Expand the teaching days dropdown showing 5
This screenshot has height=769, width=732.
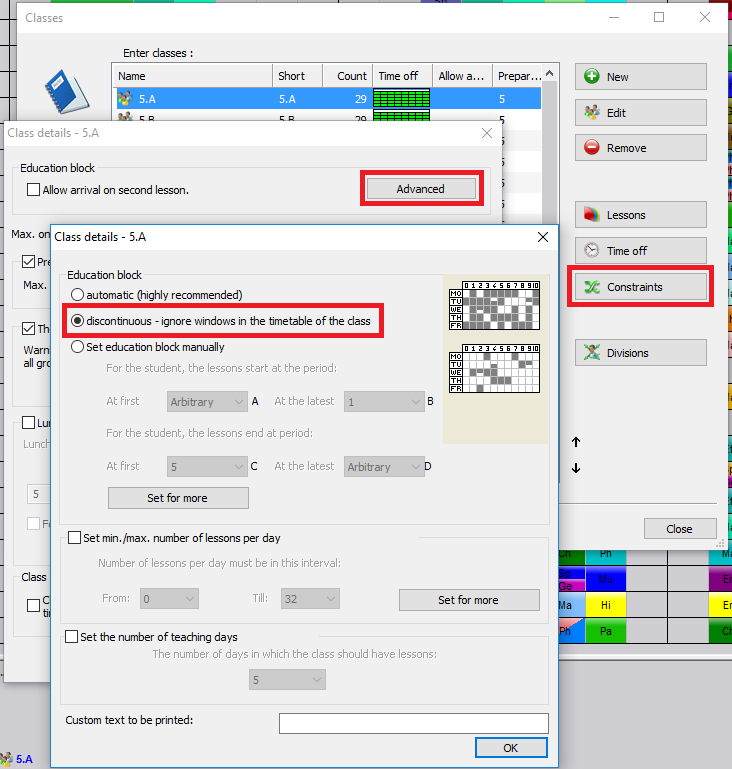pos(287,680)
